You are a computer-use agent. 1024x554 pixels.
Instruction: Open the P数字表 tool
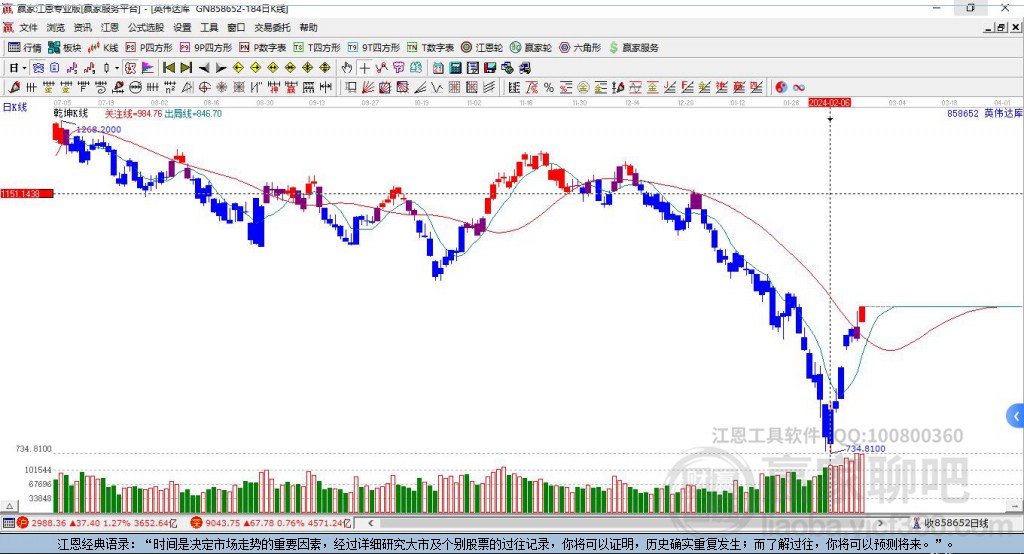click(263, 48)
